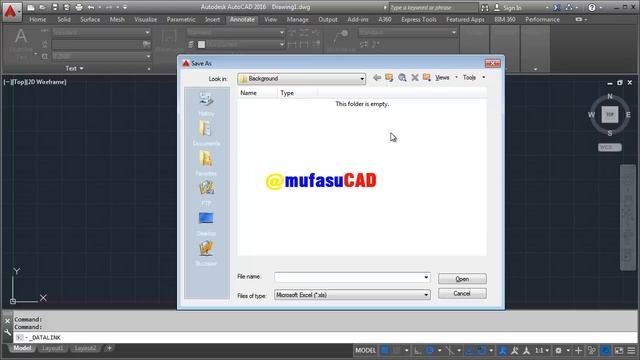Go up one folder level in dialog
This screenshot has height=360, width=640.
[x=389, y=78]
